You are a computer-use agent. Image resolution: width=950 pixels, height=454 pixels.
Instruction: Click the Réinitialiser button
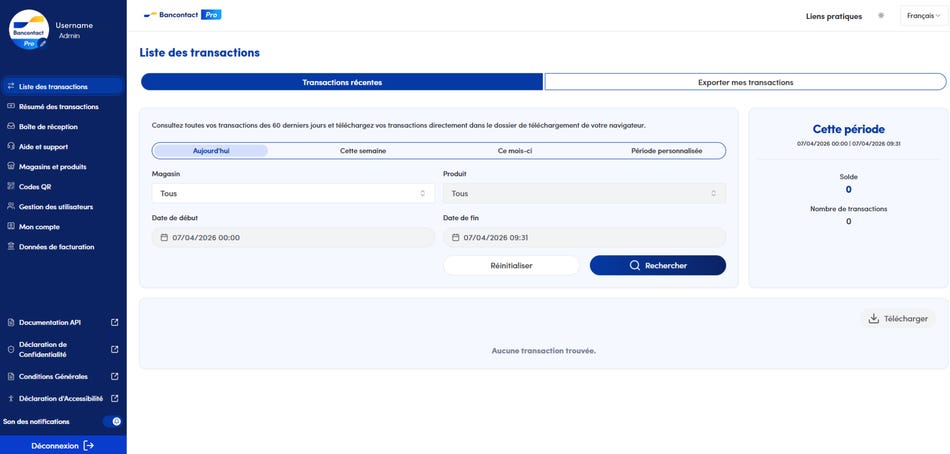(511, 266)
